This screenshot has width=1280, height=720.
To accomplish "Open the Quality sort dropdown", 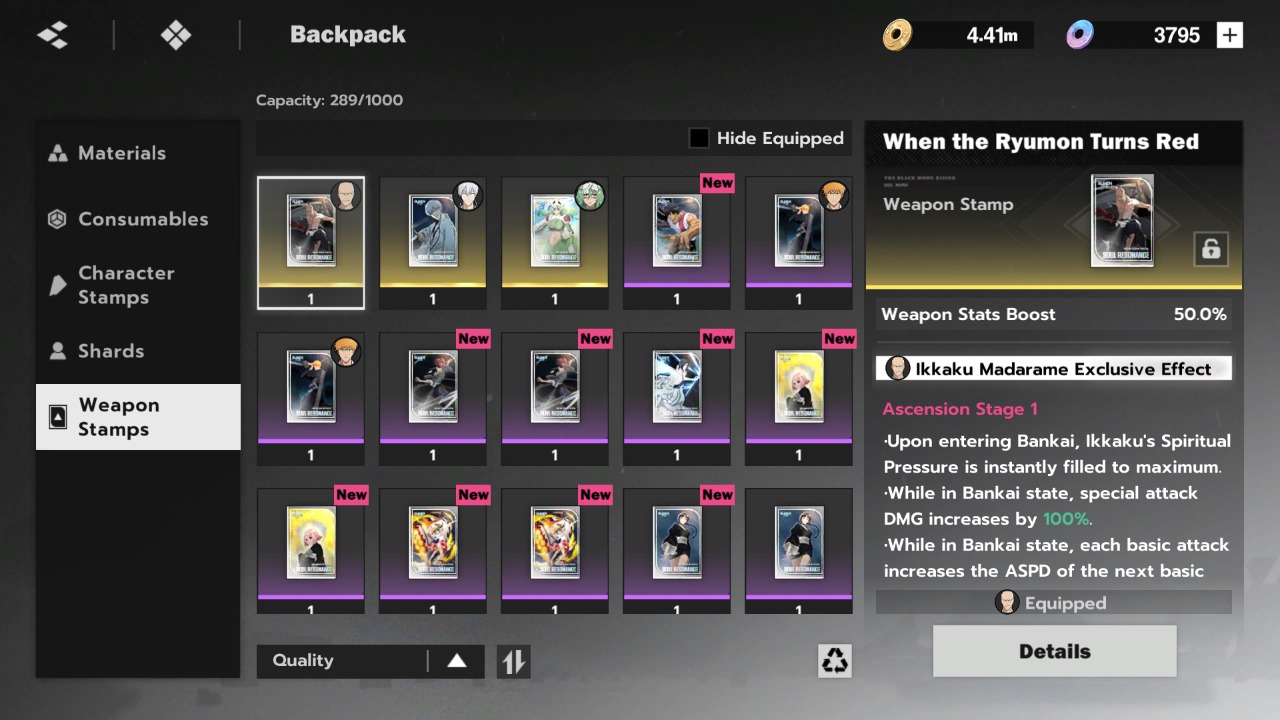I will point(370,661).
